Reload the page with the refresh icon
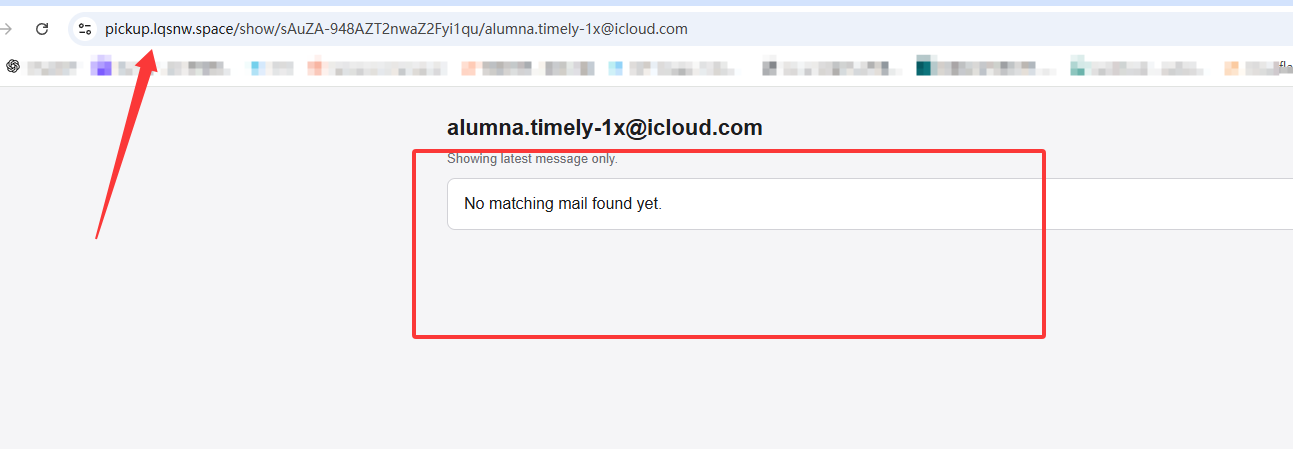This screenshot has height=449, width=1293. 42,29
